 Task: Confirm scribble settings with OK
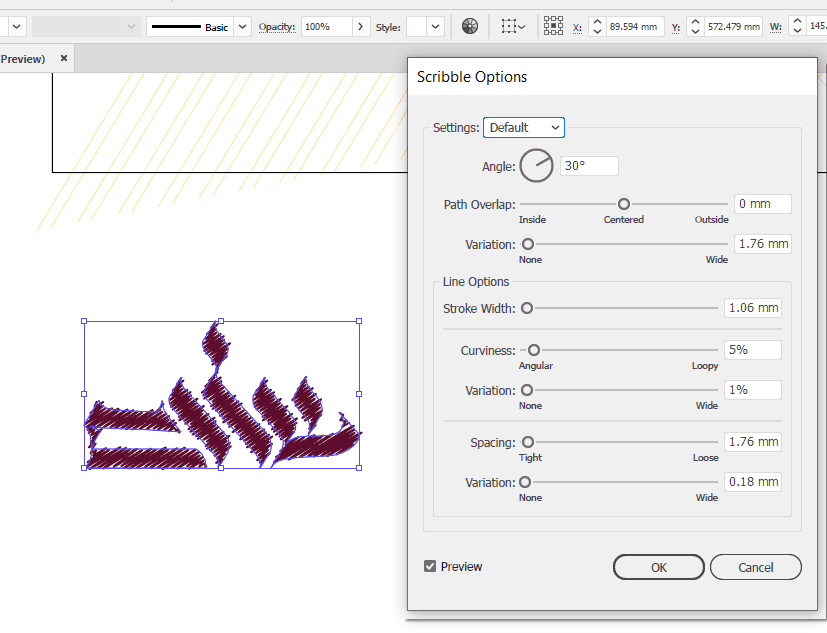click(x=658, y=567)
